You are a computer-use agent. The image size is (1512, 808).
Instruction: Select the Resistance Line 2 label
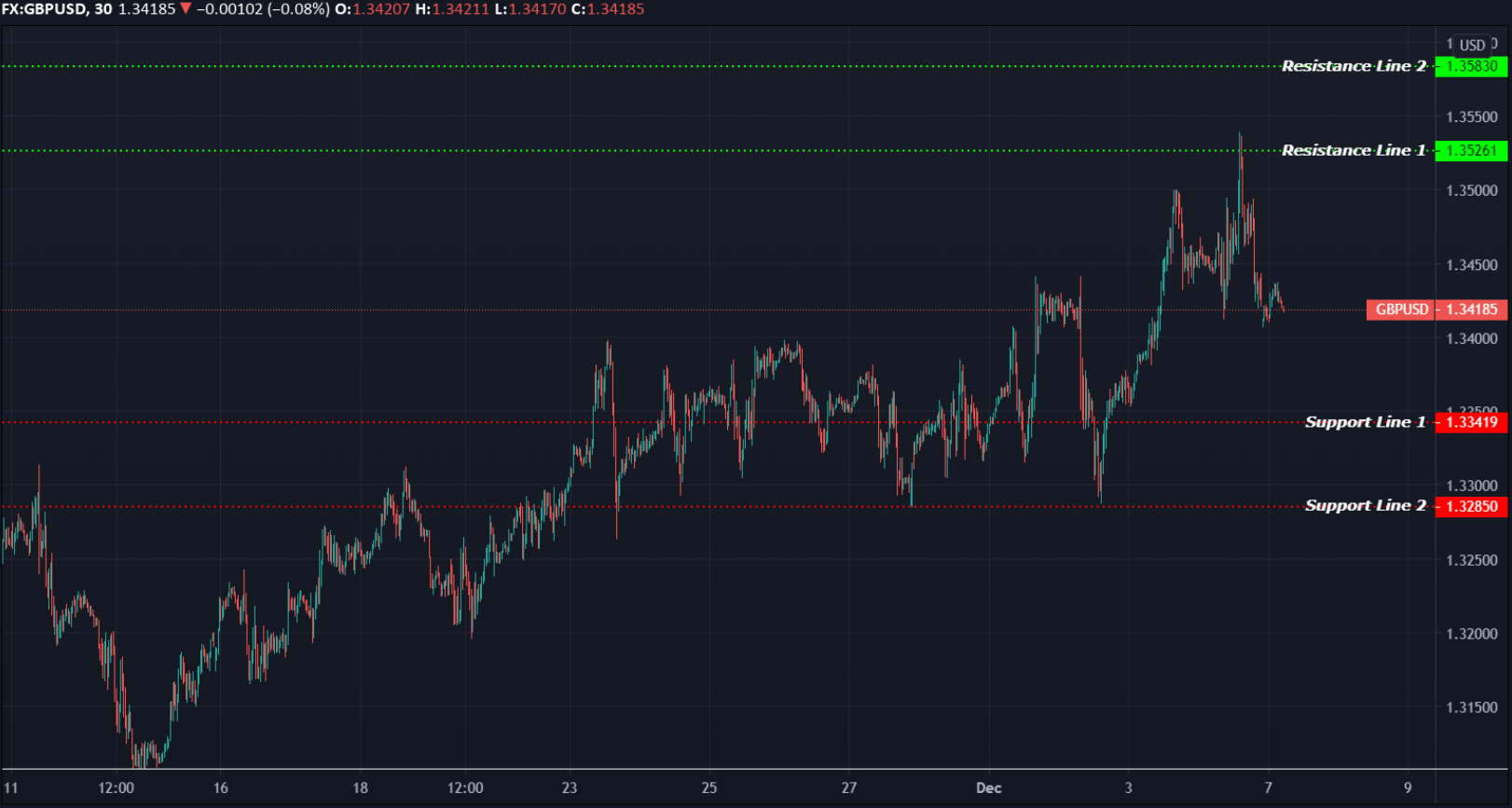[x=1354, y=66]
